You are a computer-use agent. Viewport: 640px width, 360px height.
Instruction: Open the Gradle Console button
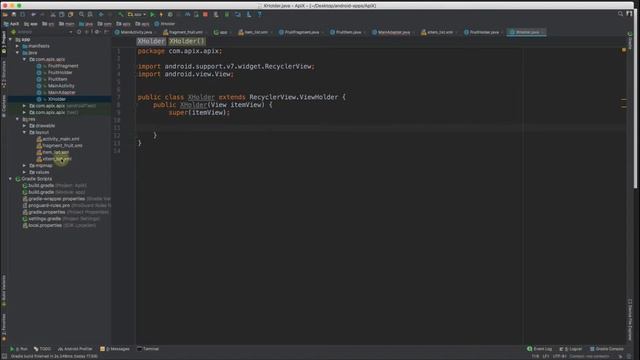pos(607,349)
